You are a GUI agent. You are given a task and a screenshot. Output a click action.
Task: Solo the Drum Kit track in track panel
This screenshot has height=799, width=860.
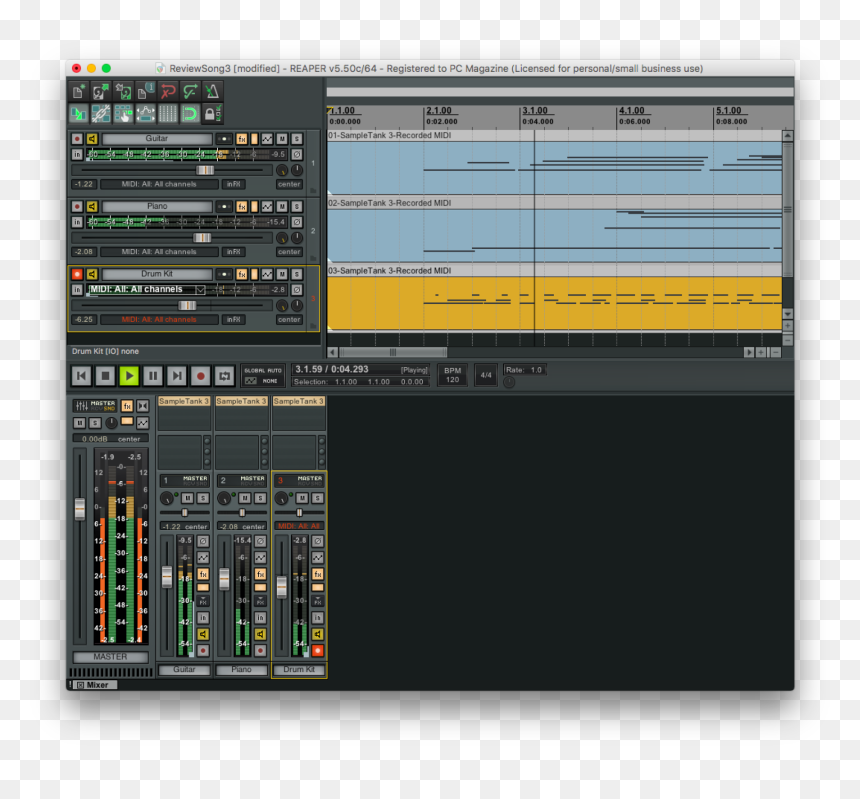coord(297,274)
